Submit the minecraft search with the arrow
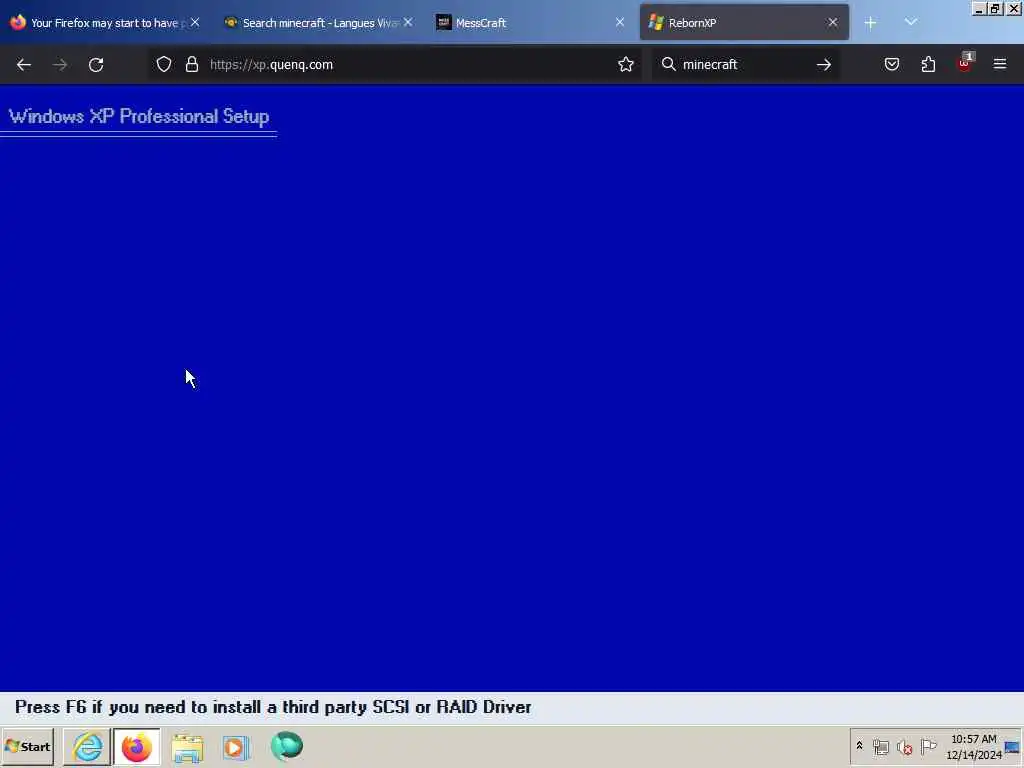Image resolution: width=1024 pixels, height=768 pixels. (x=824, y=64)
